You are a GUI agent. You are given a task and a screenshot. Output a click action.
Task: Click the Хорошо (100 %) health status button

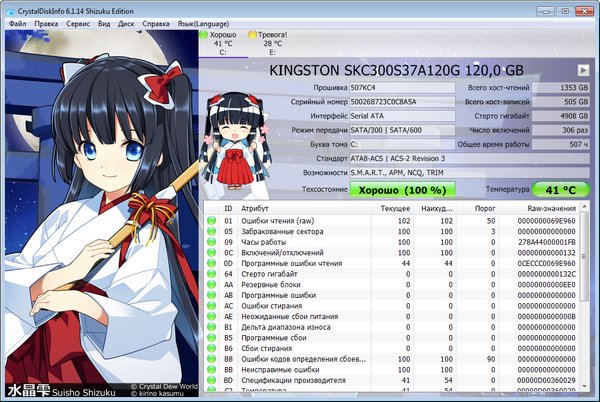click(400, 188)
